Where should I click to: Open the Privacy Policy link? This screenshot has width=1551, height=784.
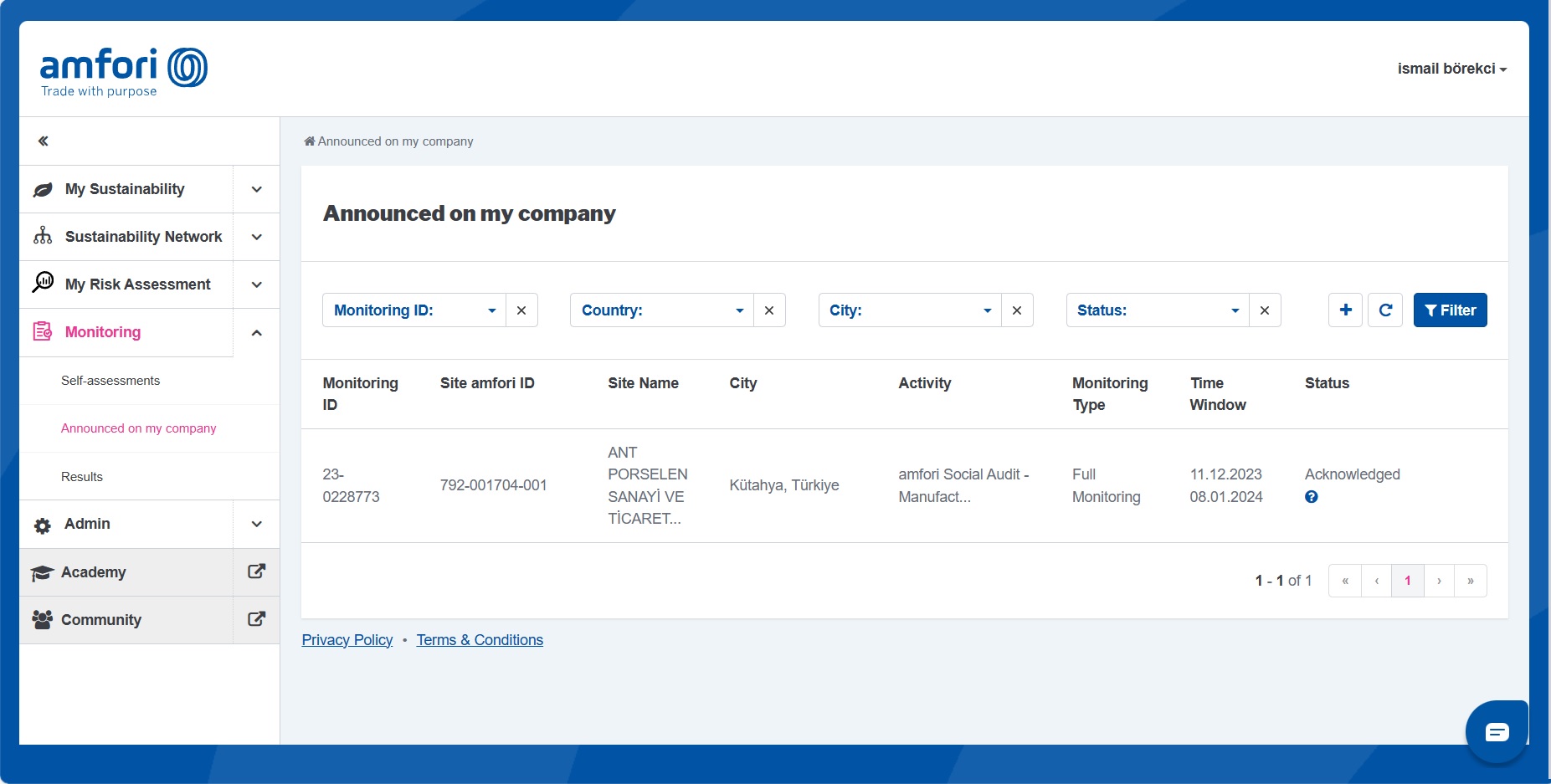(347, 640)
